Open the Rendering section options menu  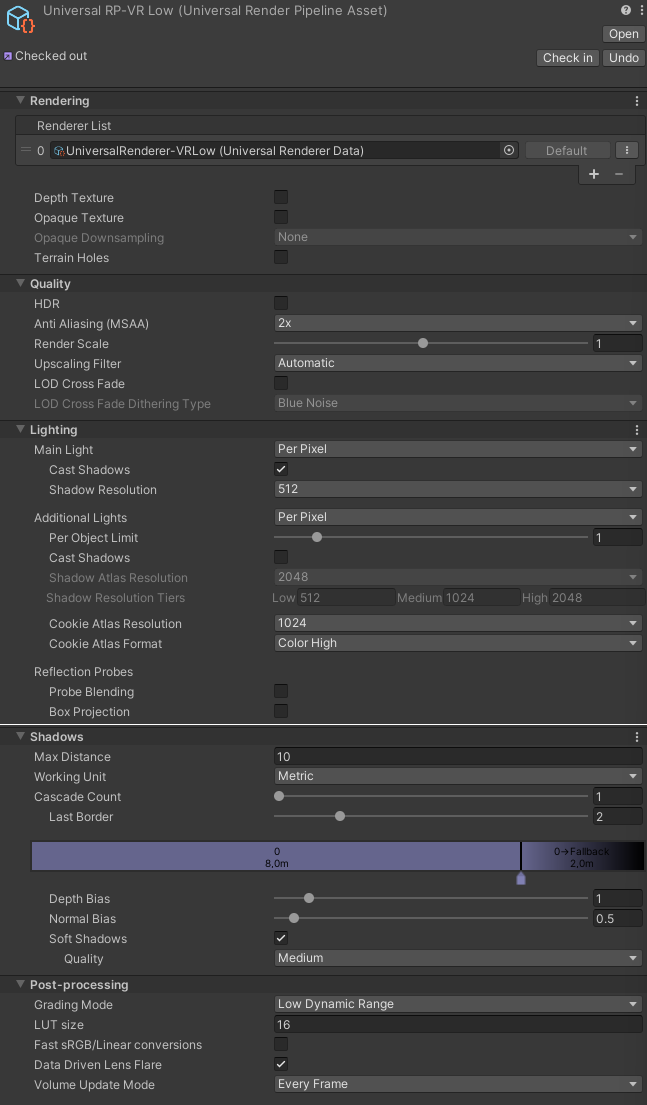point(637,100)
